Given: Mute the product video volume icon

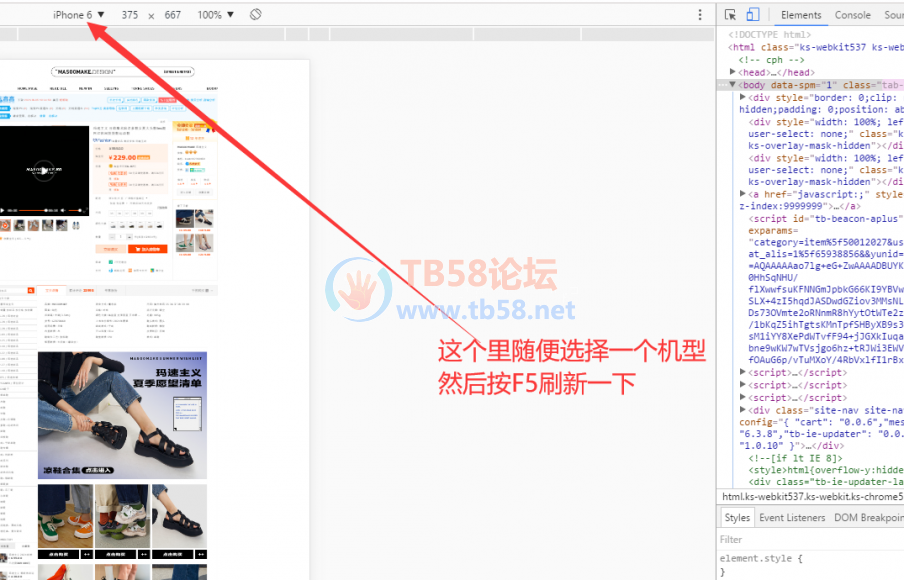Looking at the screenshot, I should point(63,210).
